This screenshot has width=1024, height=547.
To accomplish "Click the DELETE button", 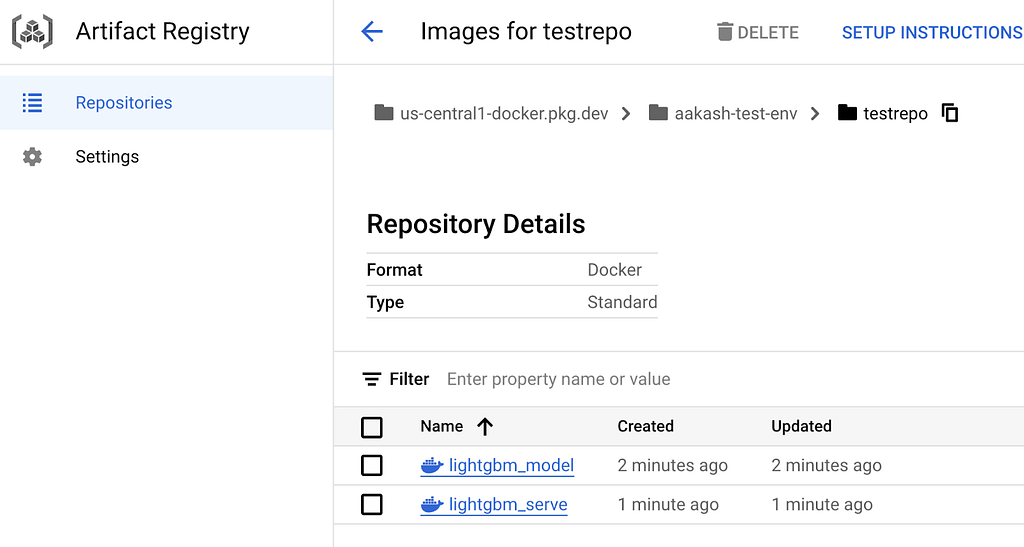I will click(758, 32).
